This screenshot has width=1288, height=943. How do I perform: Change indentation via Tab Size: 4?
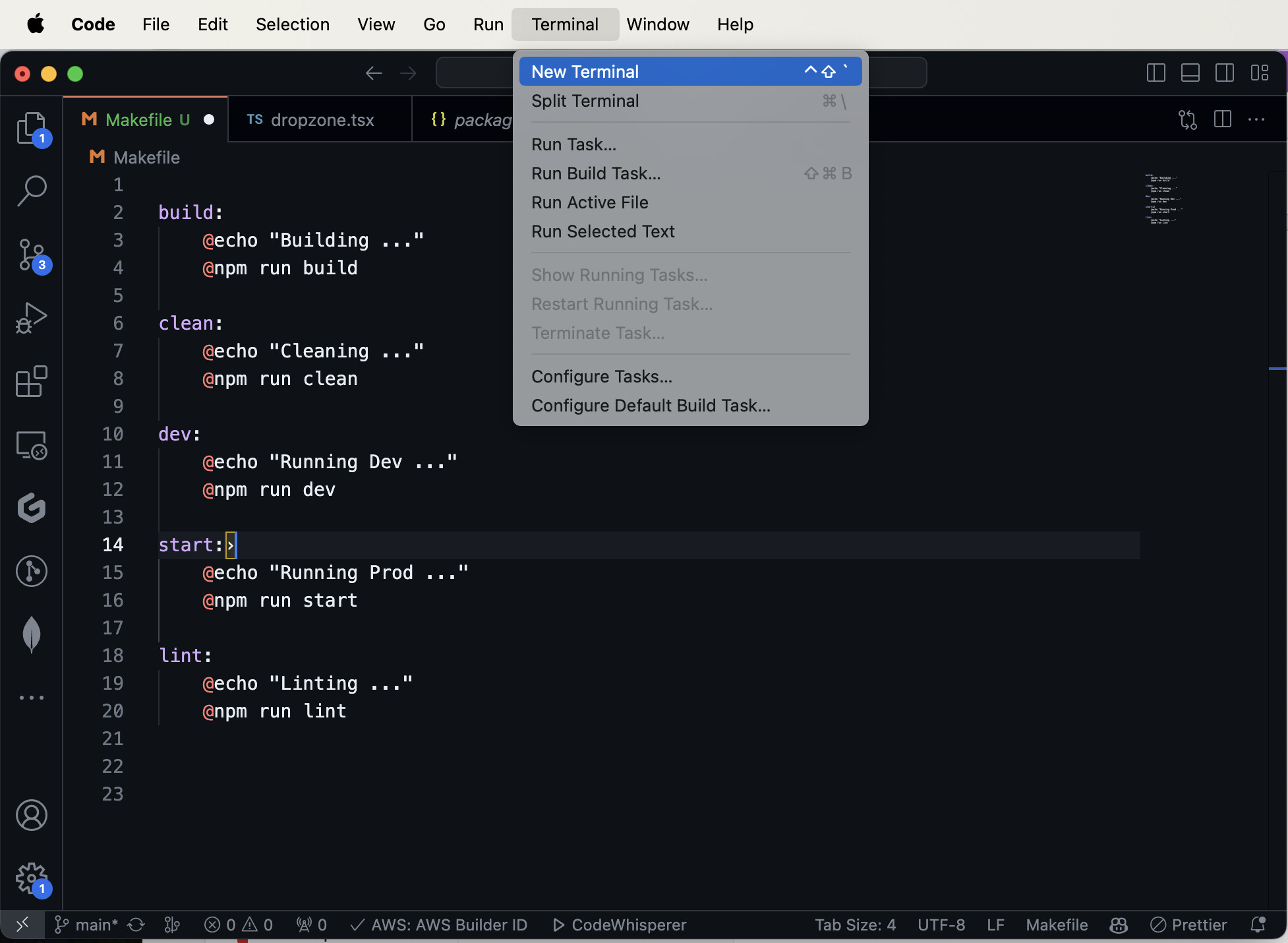click(855, 925)
